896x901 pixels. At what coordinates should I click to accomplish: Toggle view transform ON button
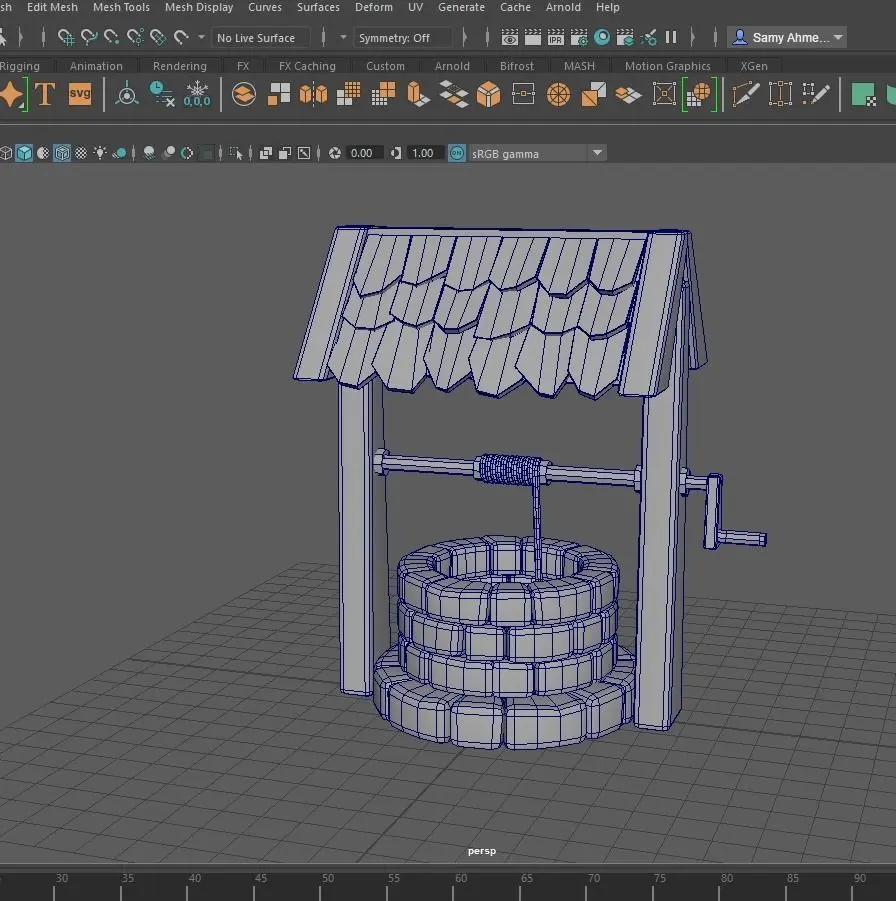pos(456,153)
